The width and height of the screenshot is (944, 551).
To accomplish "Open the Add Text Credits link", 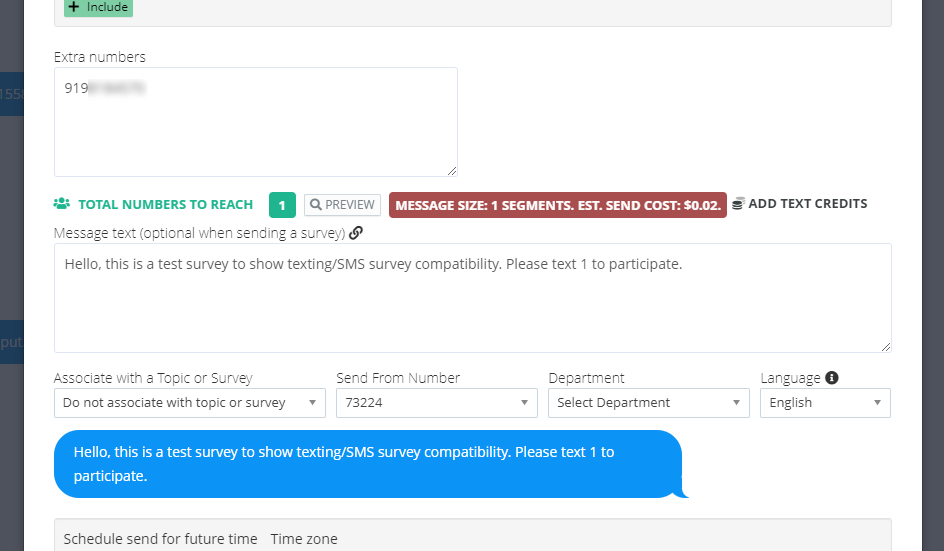I will tap(807, 204).
